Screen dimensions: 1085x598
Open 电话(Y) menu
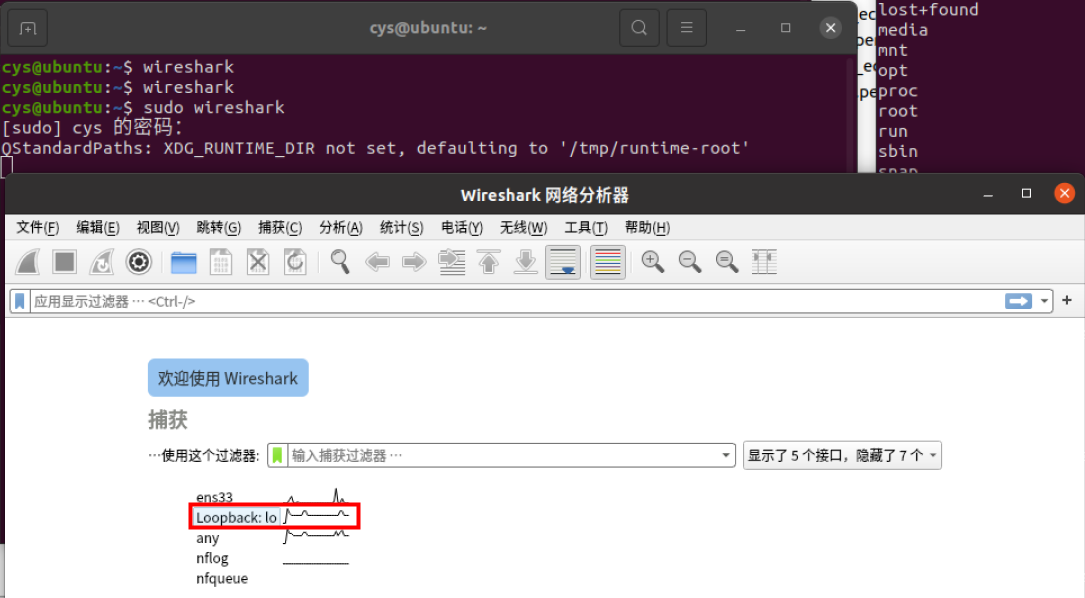[462, 228]
